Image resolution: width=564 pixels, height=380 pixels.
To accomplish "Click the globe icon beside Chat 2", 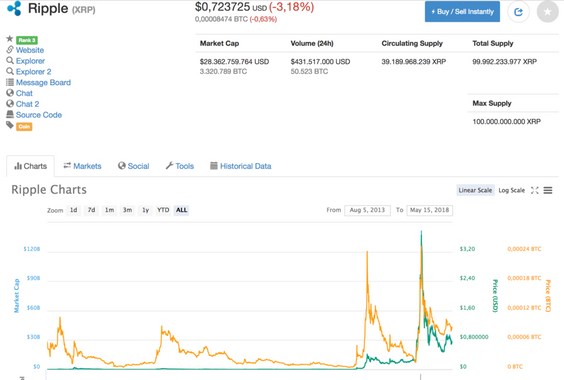I will (10, 103).
